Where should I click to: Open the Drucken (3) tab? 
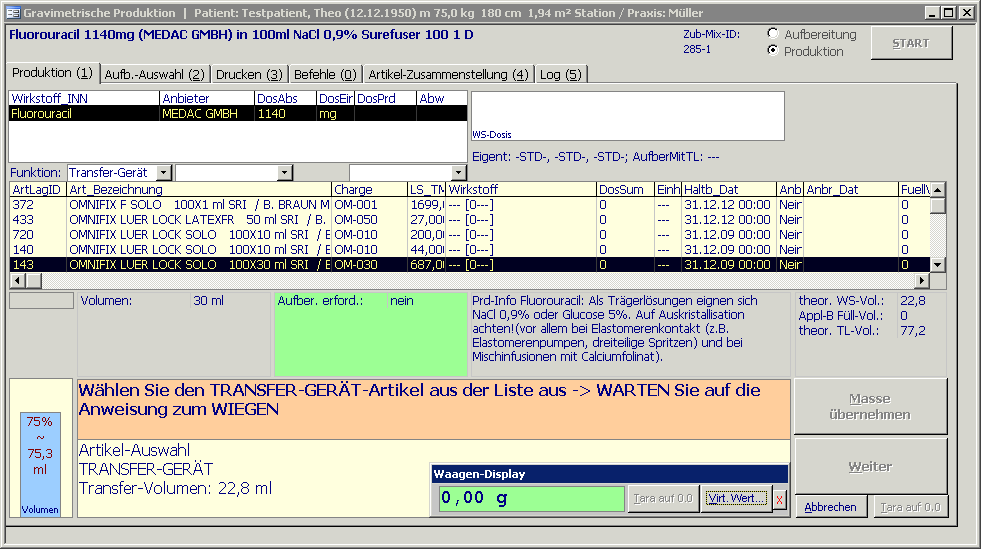[250, 74]
